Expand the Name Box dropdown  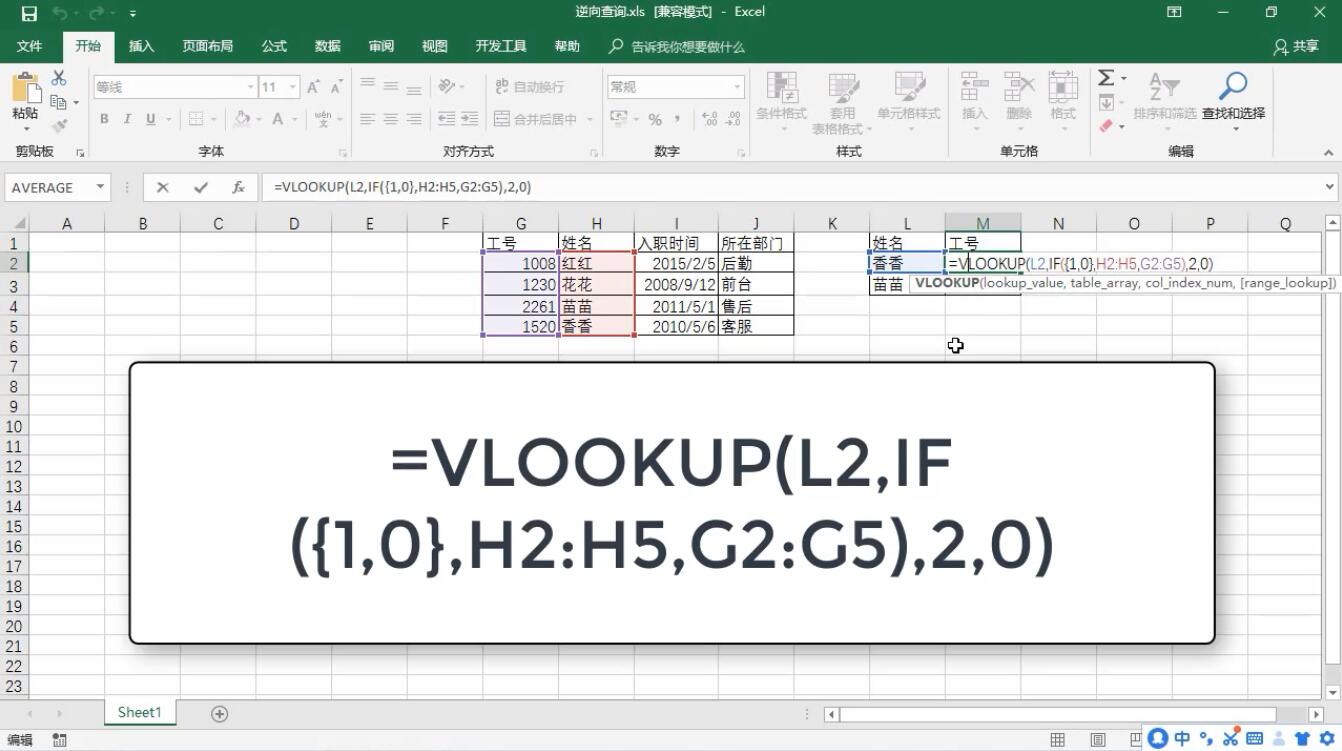tap(100, 187)
